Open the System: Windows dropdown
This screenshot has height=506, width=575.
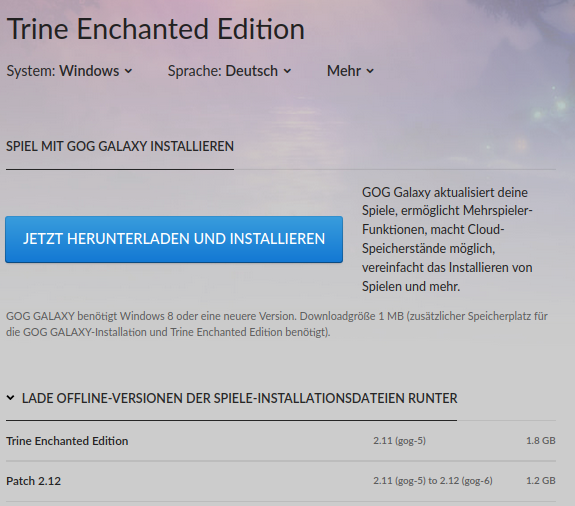(69, 71)
